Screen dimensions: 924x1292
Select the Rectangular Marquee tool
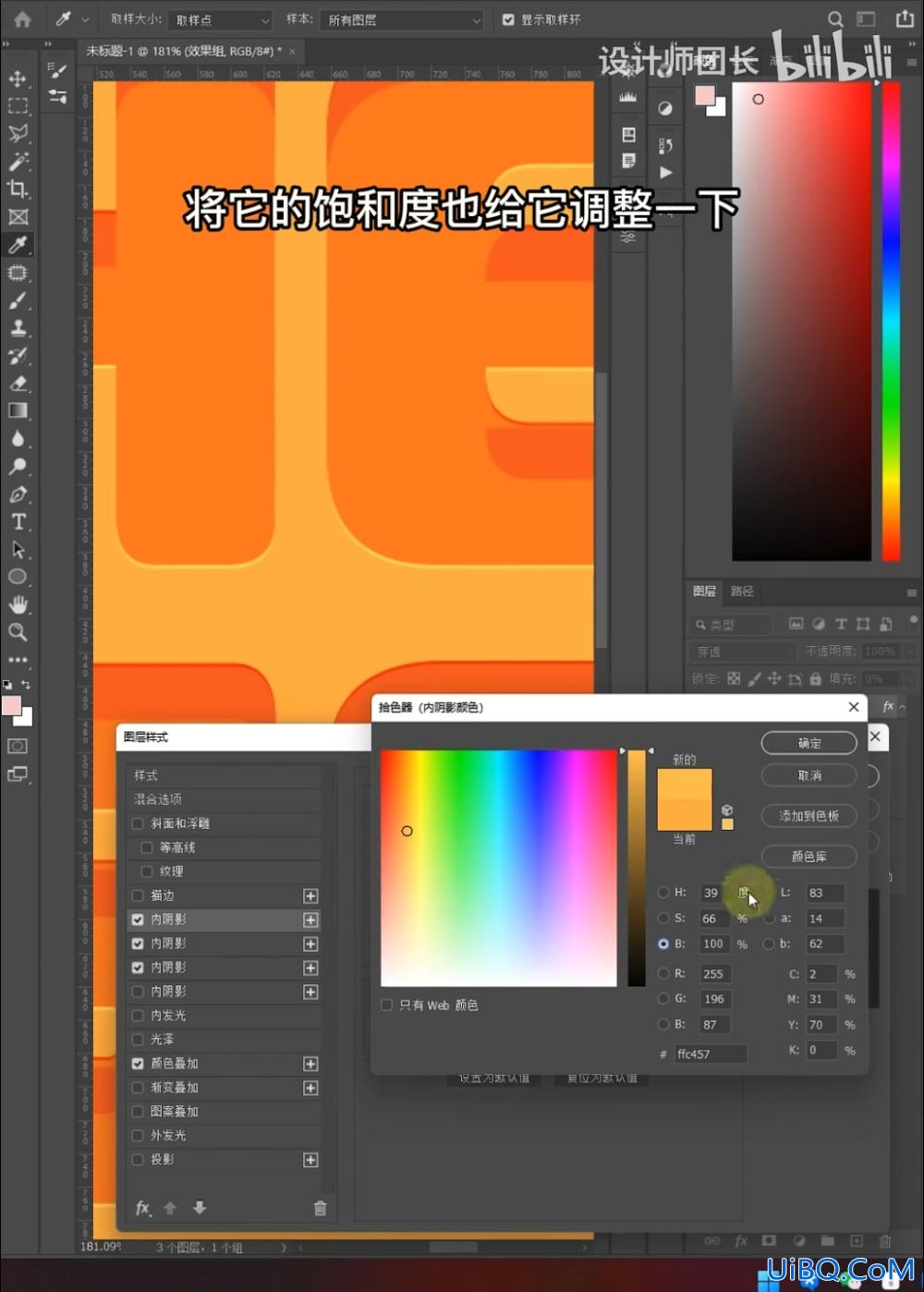(x=18, y=106)
